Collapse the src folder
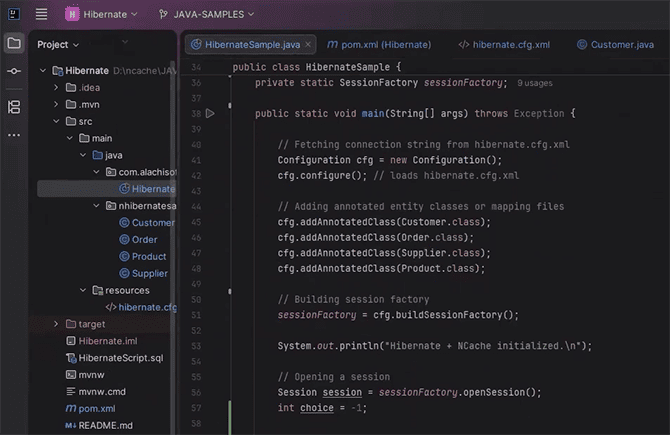 tap(56, 121)
